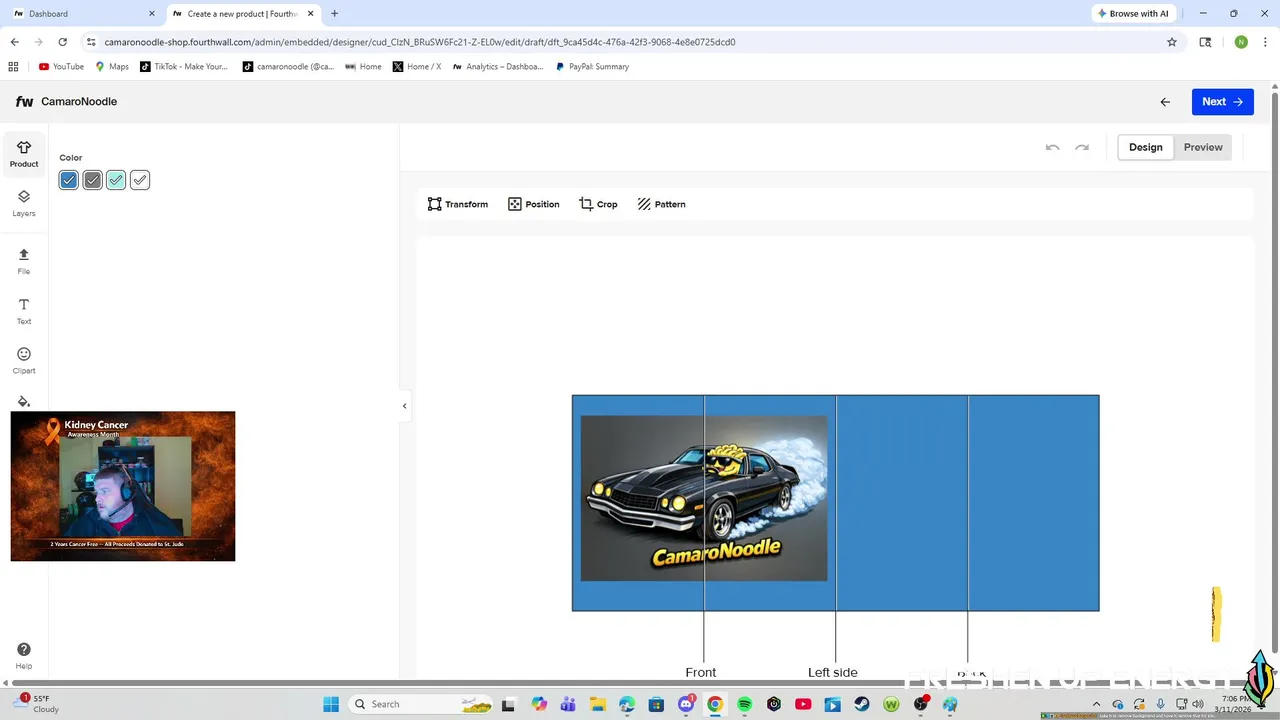Viewport: 1280px width, 720px height.
Task: Open the YouTube bookmark
Action: (61, 67)
